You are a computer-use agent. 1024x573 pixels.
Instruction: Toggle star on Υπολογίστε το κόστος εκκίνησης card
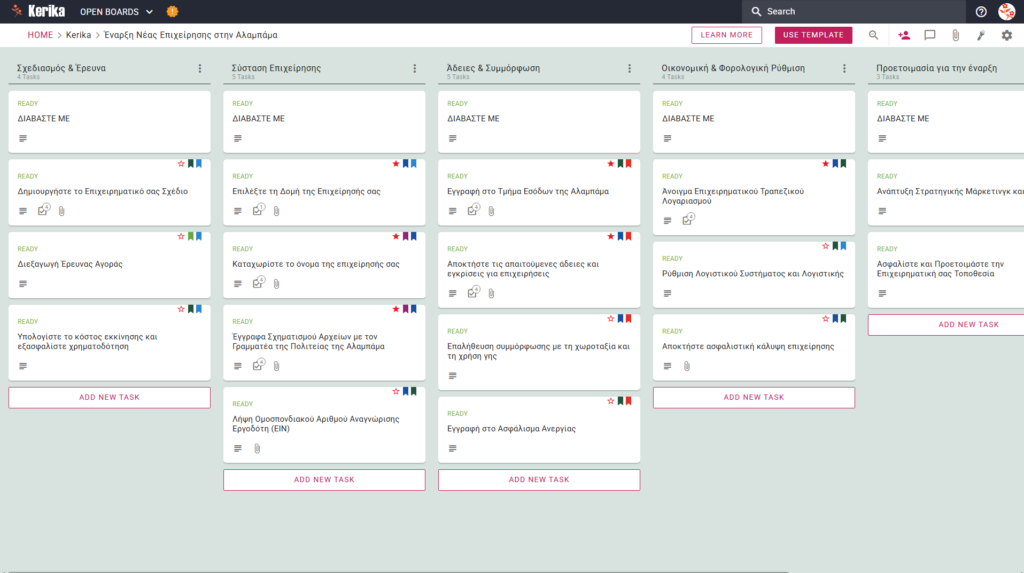tap(181, 309)
